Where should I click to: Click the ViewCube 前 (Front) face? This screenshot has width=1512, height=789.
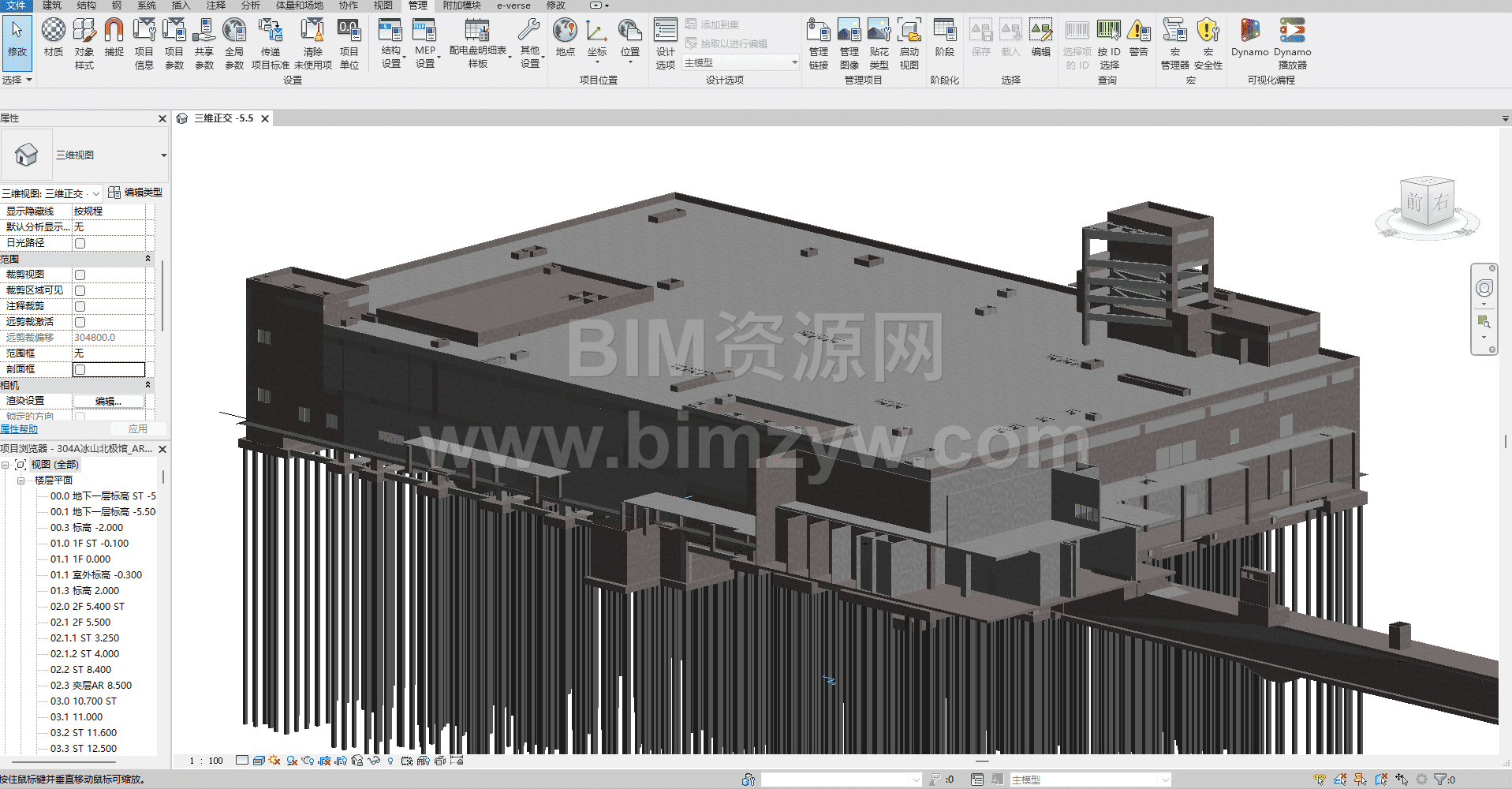pos(1413,203)
